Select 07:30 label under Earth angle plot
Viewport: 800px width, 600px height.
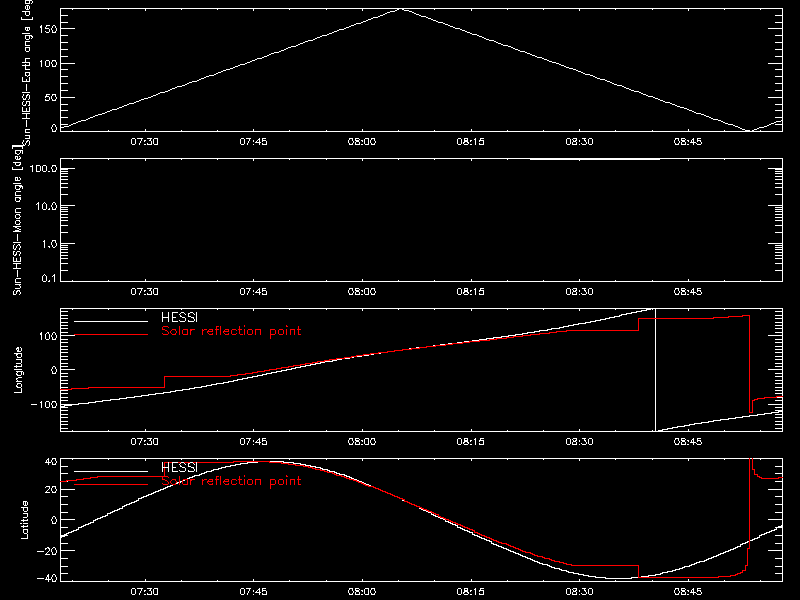point(144,142)
